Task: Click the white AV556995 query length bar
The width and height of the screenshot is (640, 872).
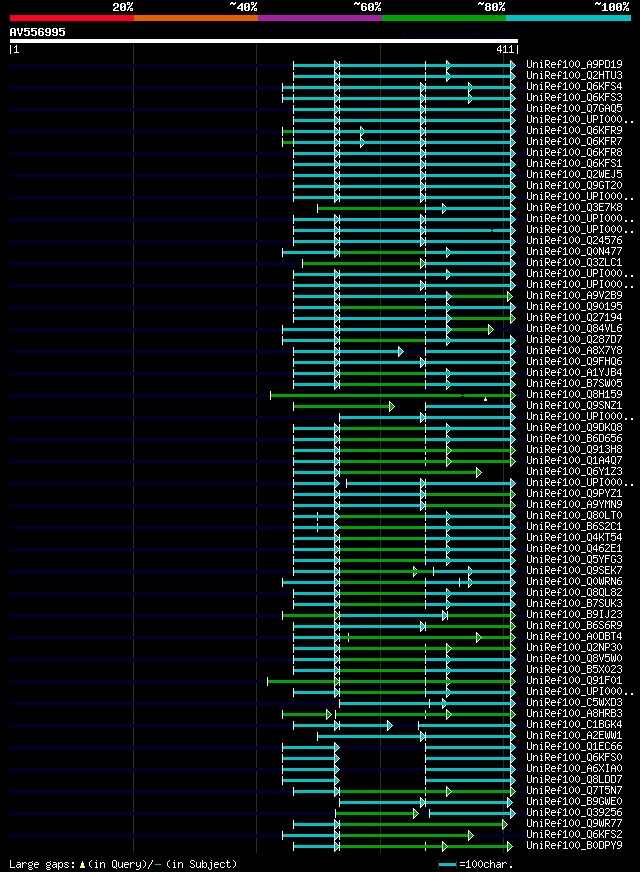Action: [264, 41]
